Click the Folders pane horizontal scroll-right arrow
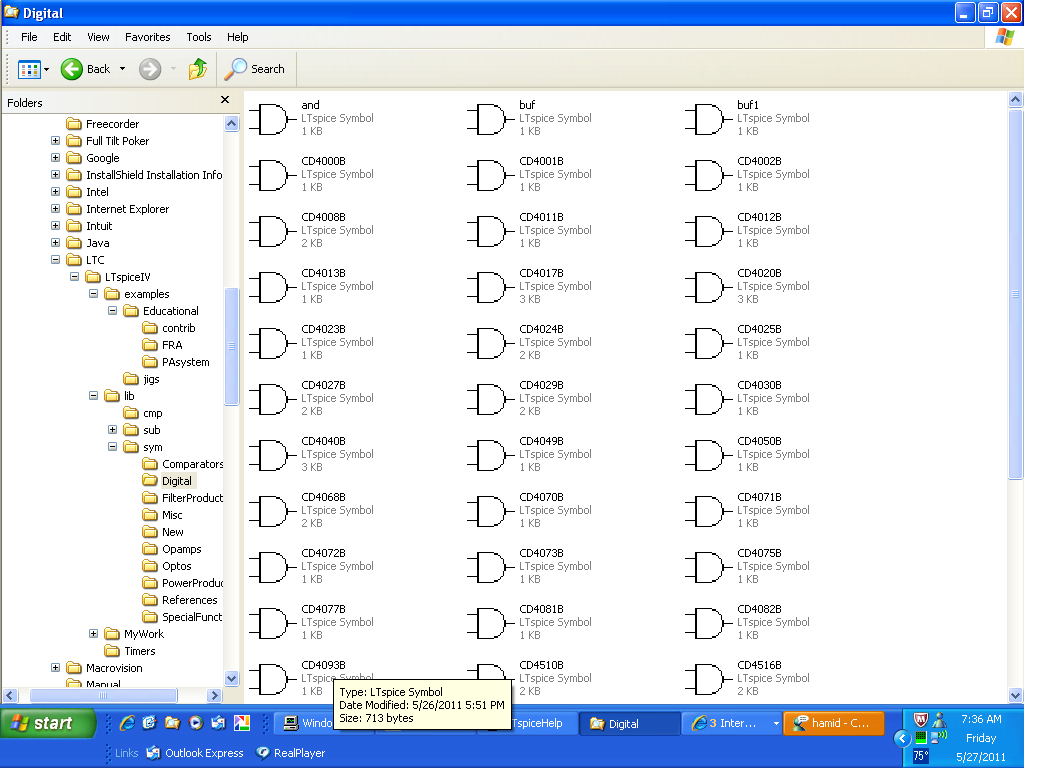The height and width of the screenshot is (770, 1042). [214, 696]
